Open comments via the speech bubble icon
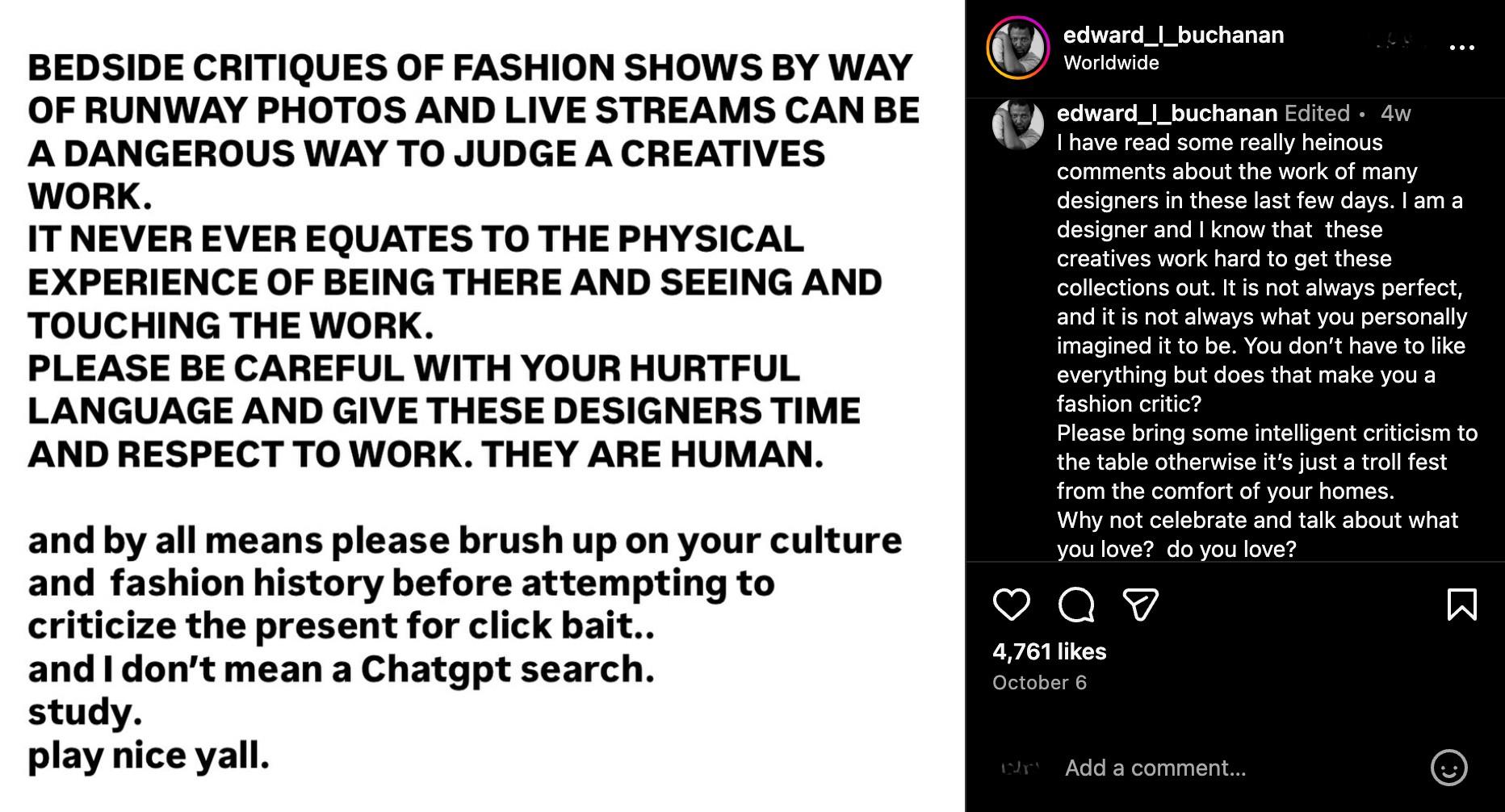This screenshot has width=1505, height=812. tap(1075, 605)
